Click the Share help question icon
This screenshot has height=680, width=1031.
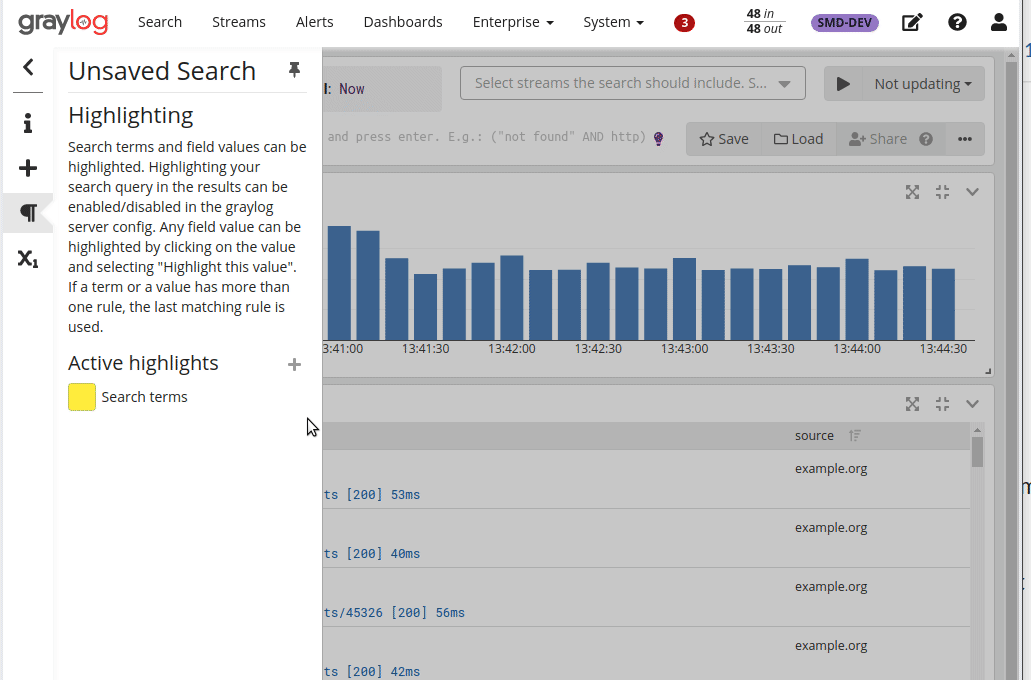[926, 139]
